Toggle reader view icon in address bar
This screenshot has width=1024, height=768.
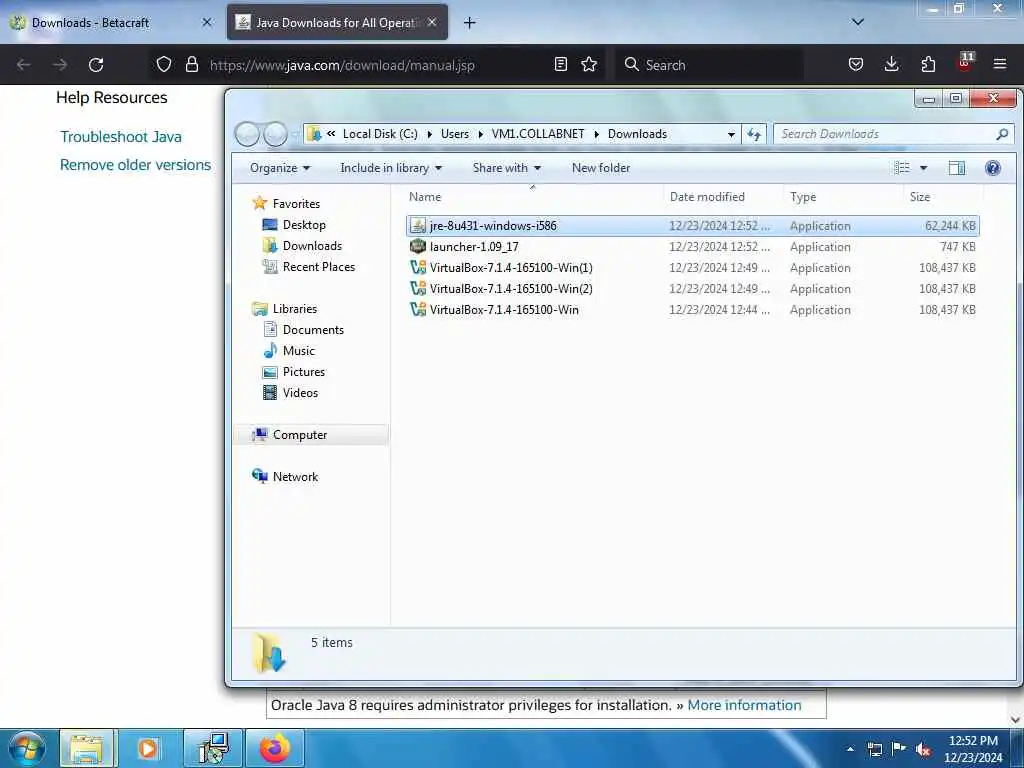tap(560, 64)
